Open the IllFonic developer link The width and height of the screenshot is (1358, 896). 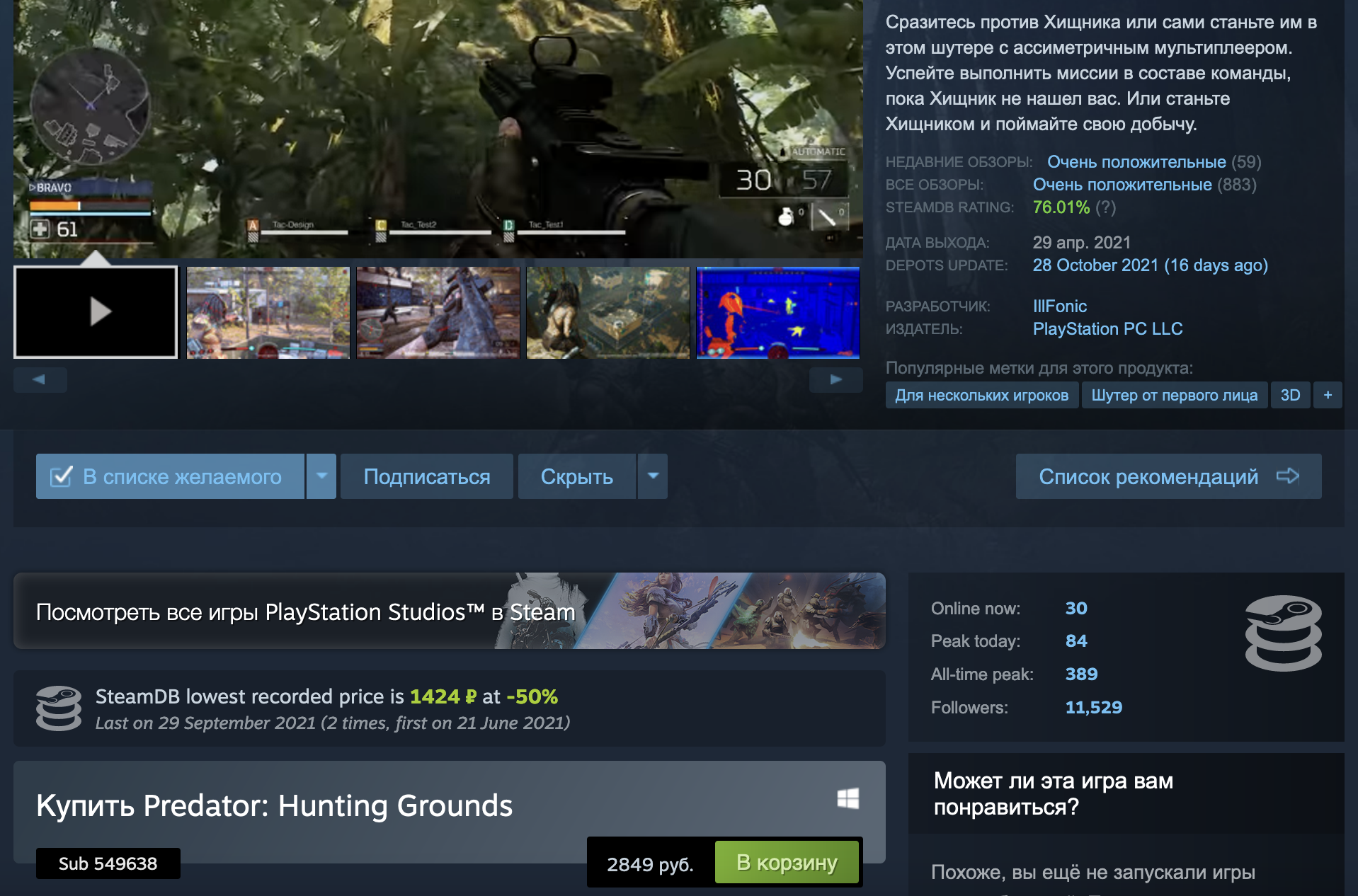coord(1059,306)
